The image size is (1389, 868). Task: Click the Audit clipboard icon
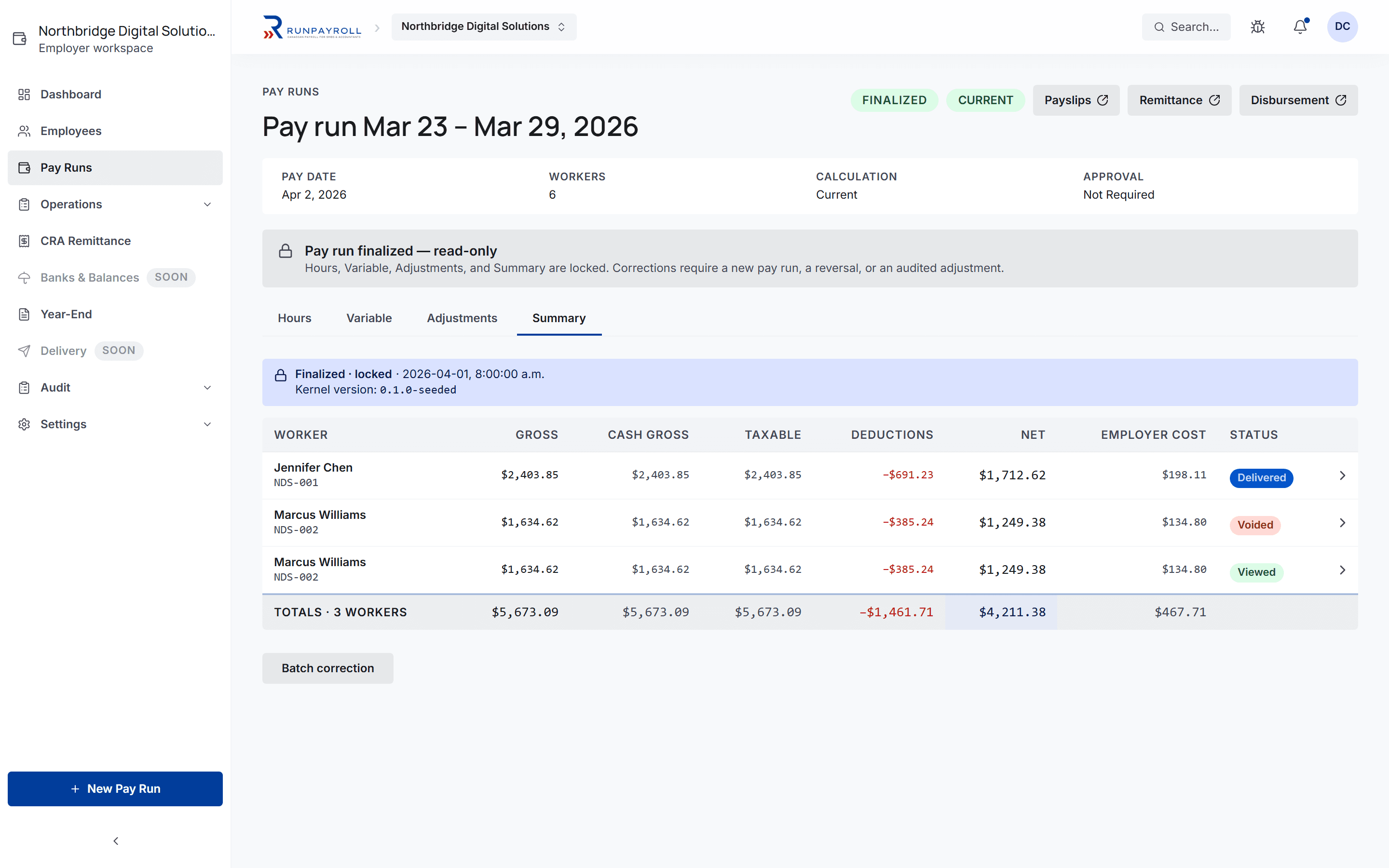[x=24, y=388]
